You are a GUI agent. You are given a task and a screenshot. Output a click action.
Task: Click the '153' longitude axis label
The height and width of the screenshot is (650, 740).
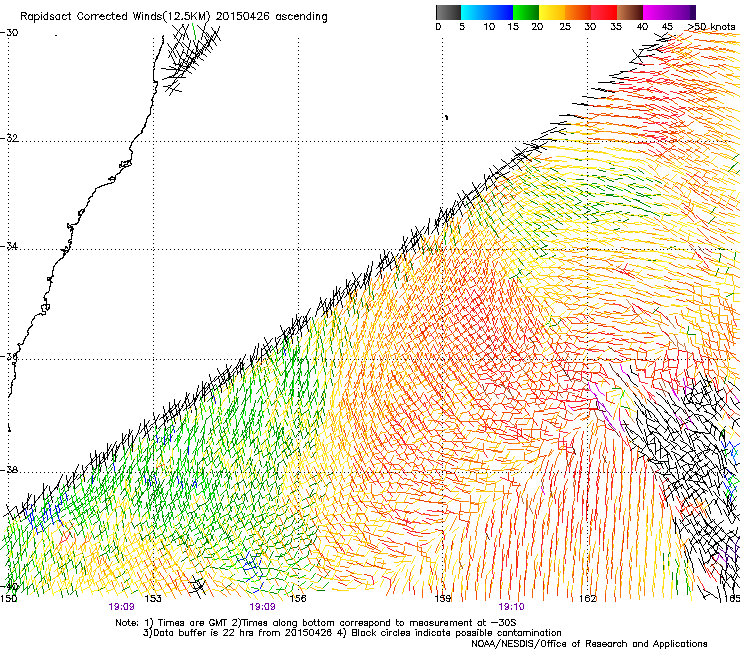153,599
